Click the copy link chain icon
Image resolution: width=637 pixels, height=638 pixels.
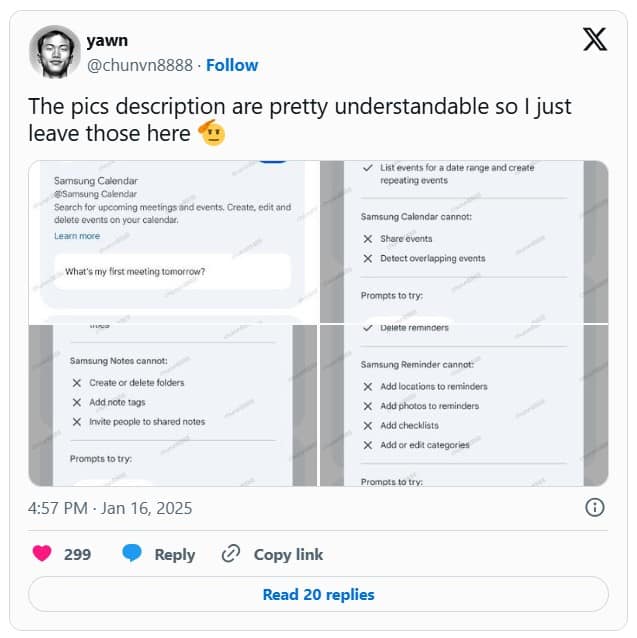point(231,554)
